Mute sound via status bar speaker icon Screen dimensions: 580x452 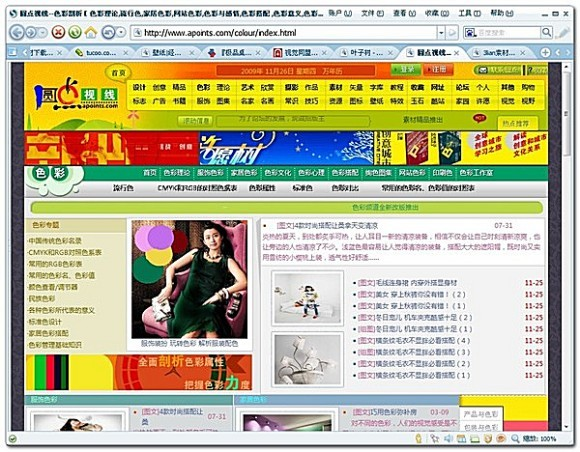click(x=448, y=439)
